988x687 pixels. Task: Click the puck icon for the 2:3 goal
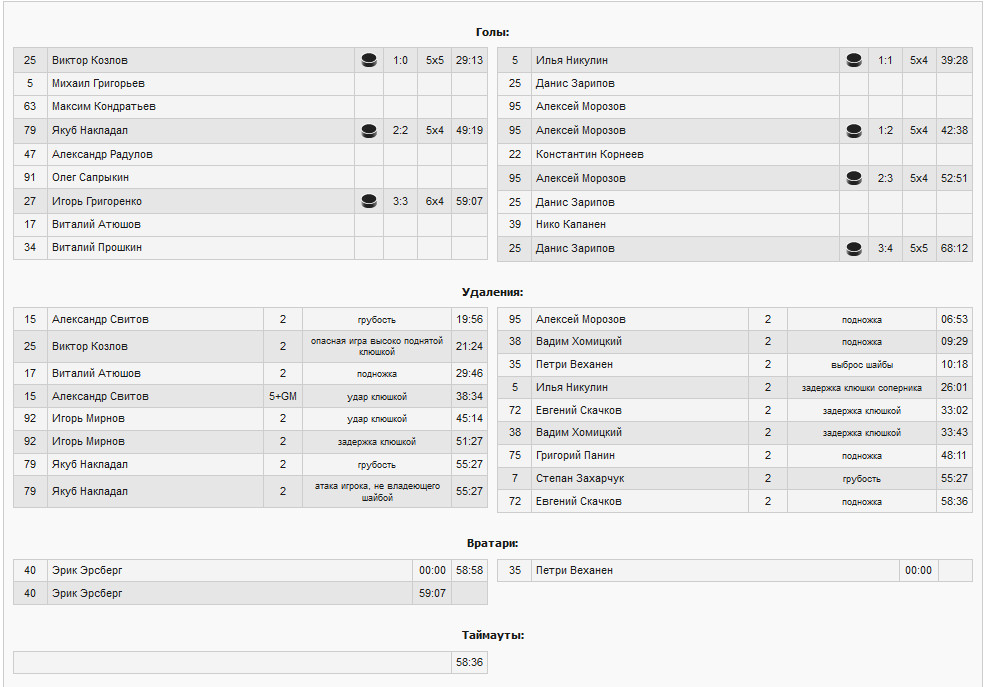coord(853,178)
